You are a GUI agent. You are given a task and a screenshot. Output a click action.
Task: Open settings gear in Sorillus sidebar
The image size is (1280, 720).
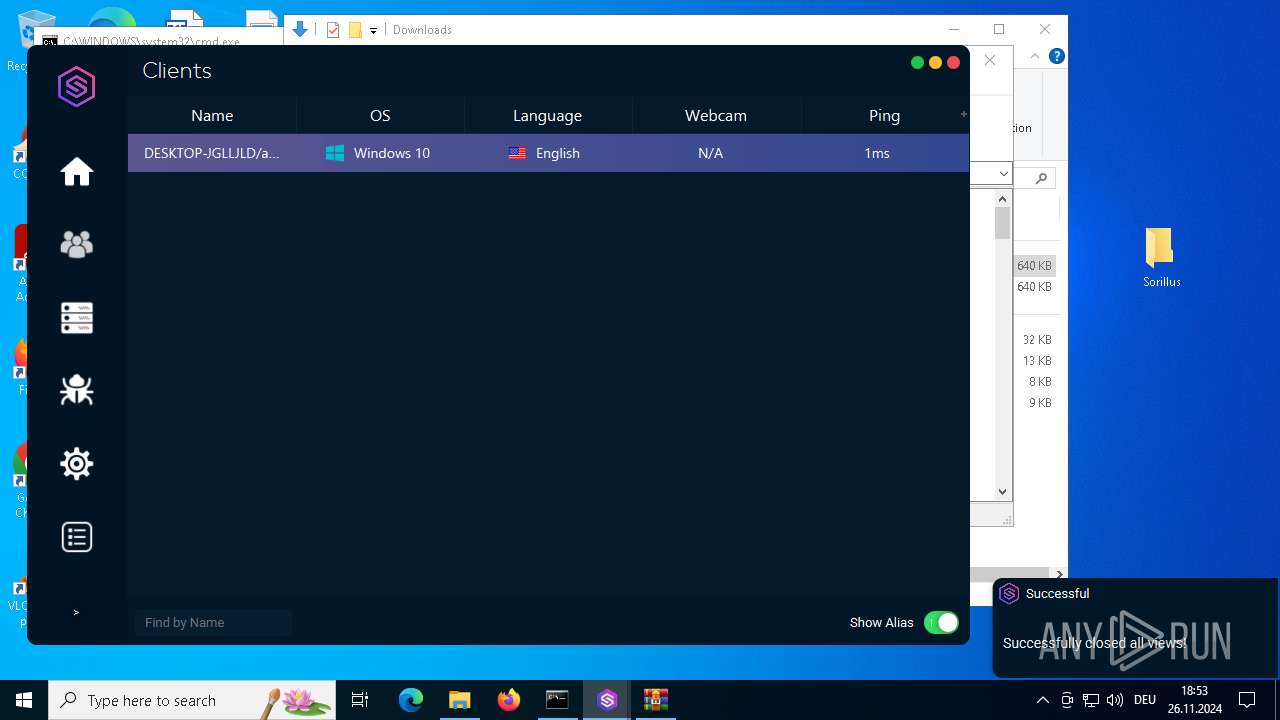(77, 464)
